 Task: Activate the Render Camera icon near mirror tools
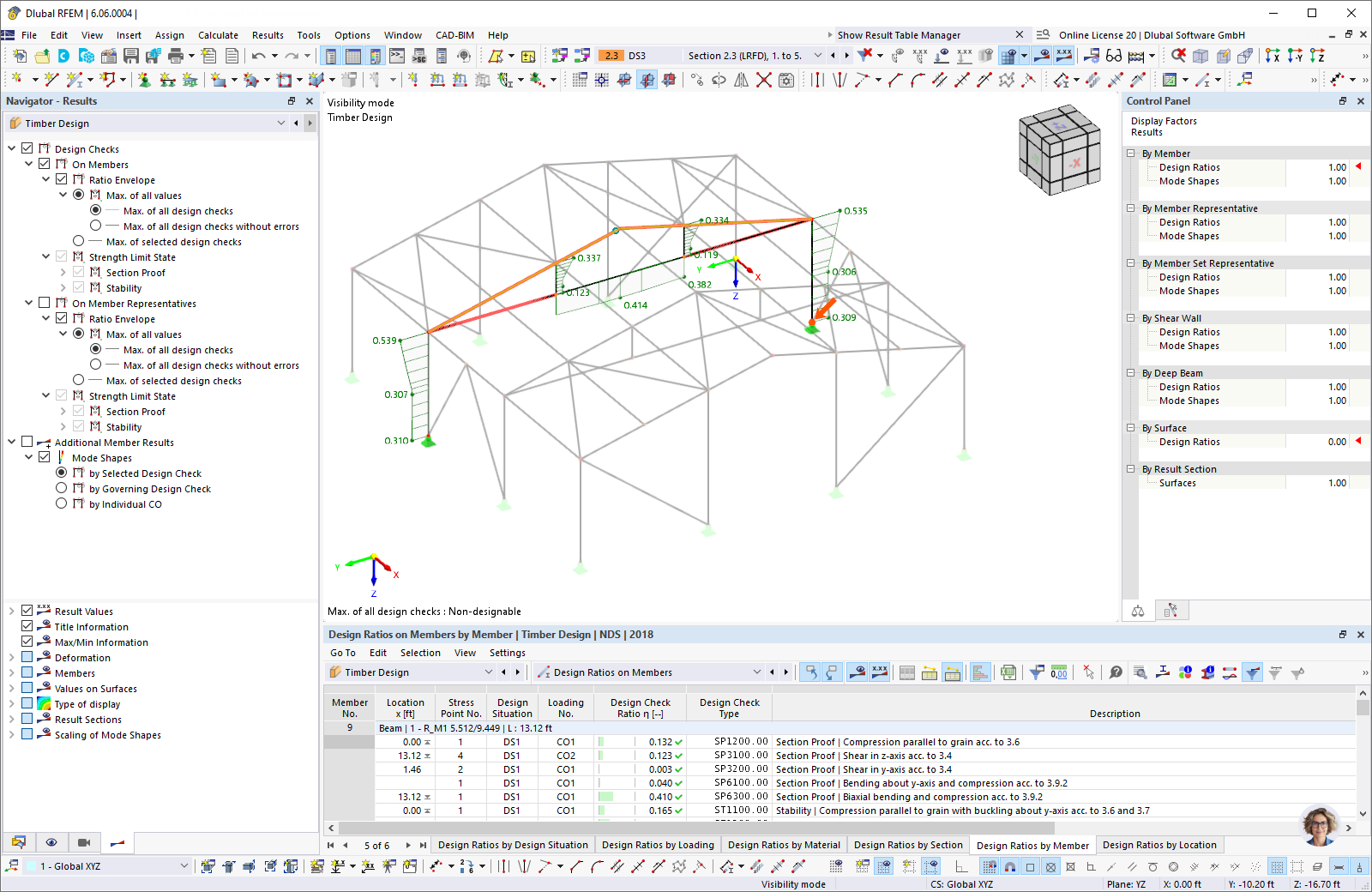[x=786, y=80]
